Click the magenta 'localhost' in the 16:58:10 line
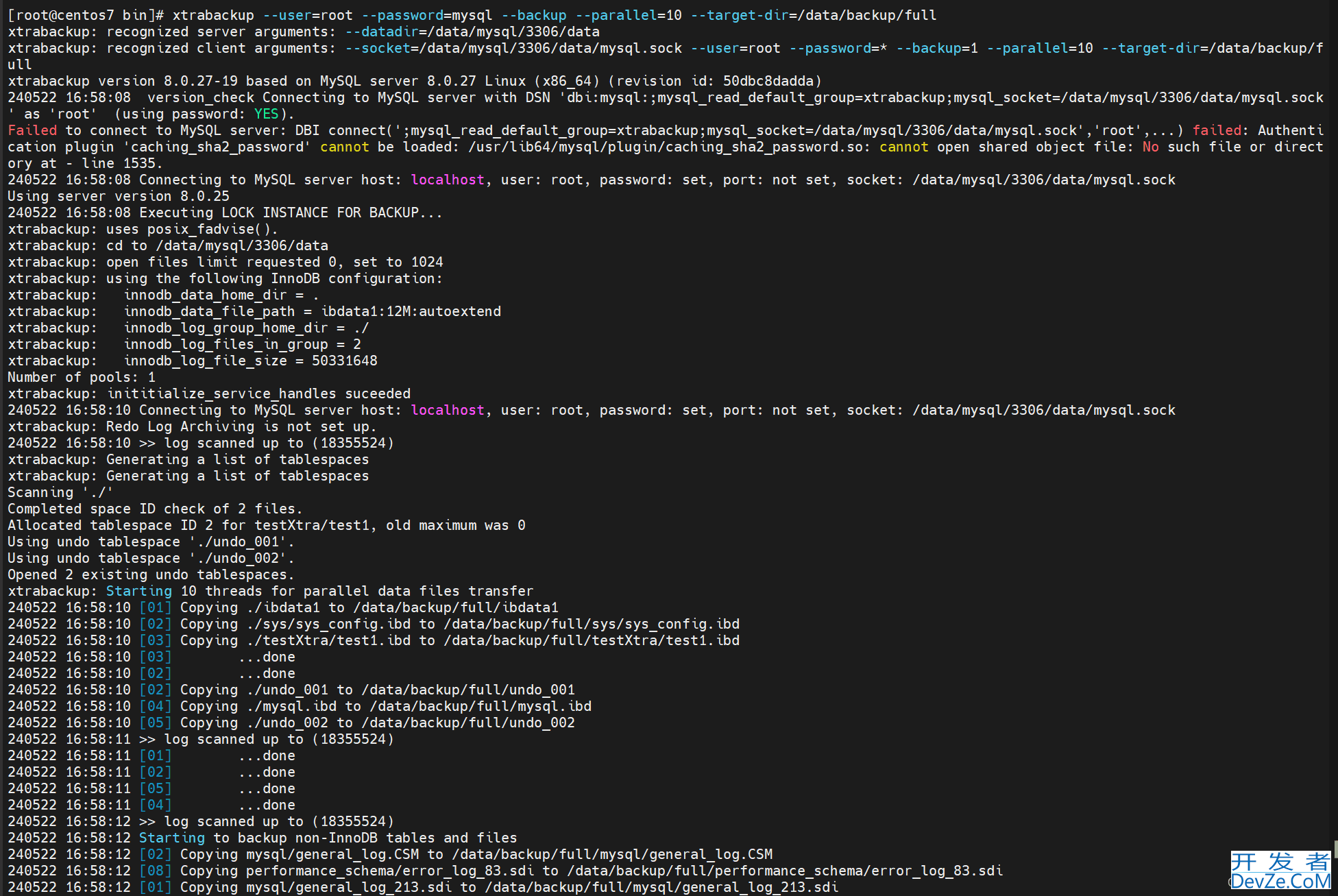 (x=448, y=410)
